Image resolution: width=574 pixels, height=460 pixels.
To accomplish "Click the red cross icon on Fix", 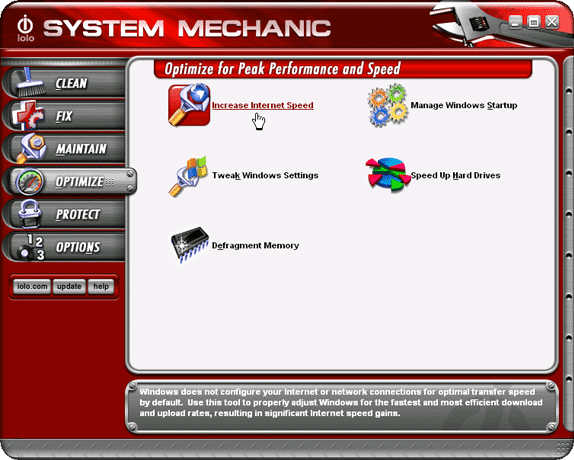I will [x=28, y=115].
